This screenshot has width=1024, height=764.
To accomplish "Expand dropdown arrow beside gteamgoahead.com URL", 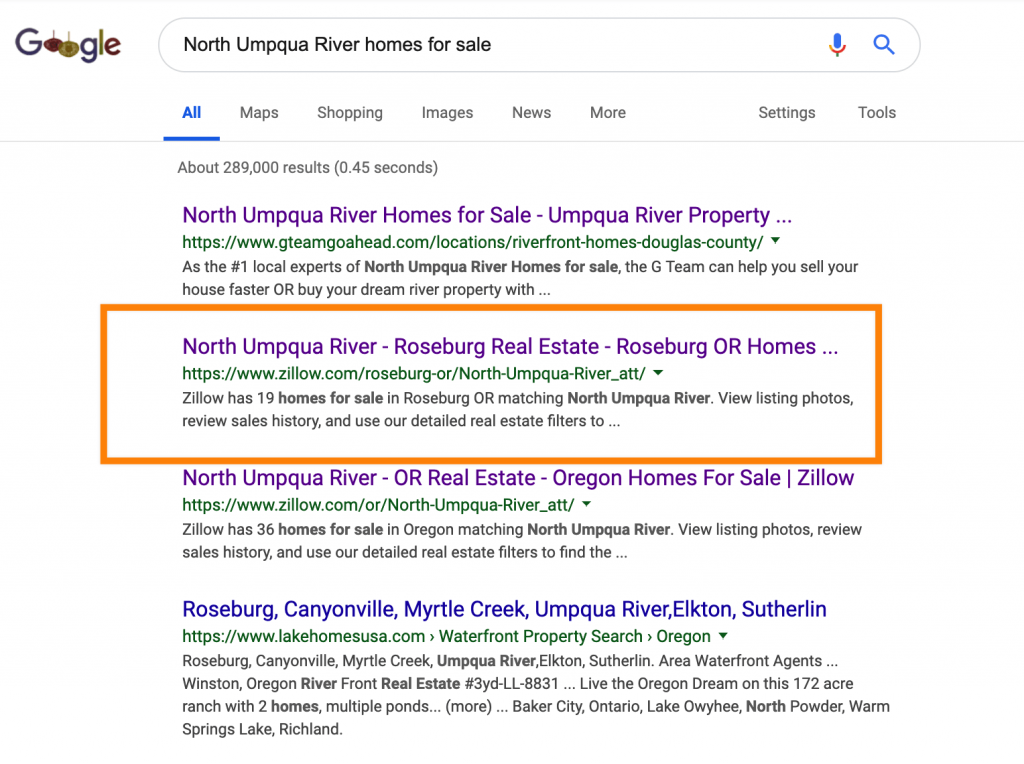I will (775, 241).
